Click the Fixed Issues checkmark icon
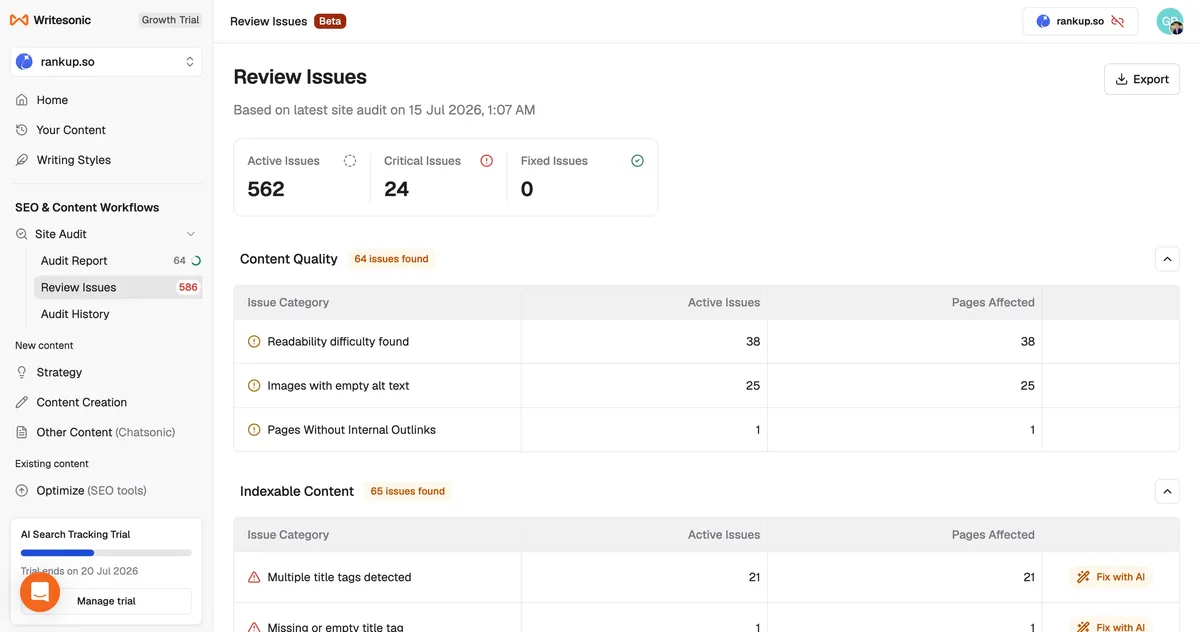Viewport: 1200px width, 632px height. (x=638, y=161)
